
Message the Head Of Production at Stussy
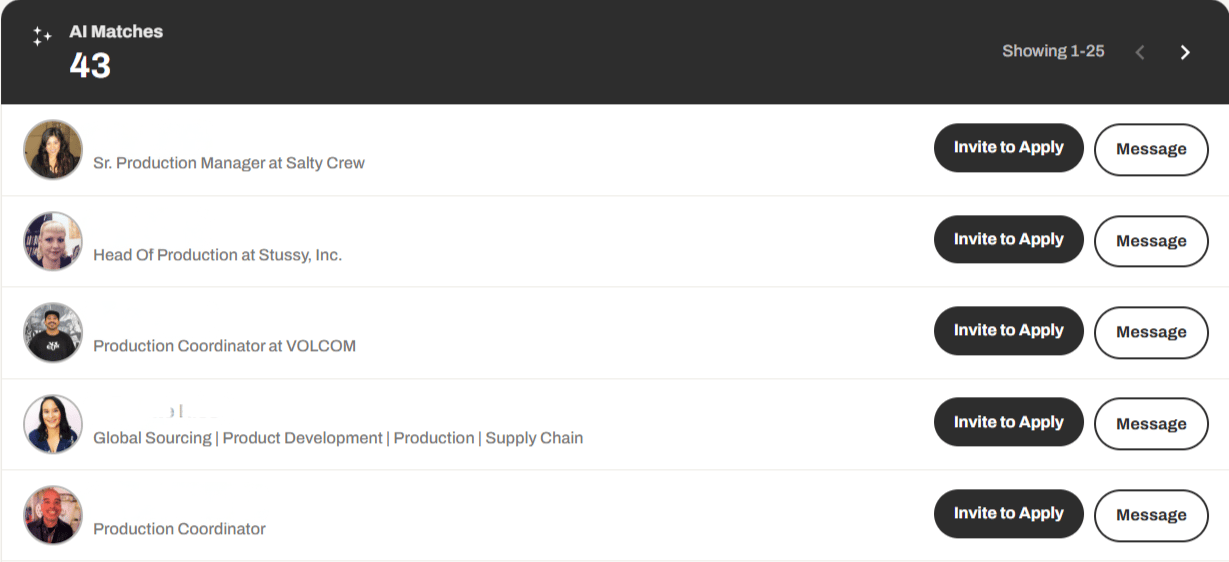pyautogui.click(x=1151, y=241)
